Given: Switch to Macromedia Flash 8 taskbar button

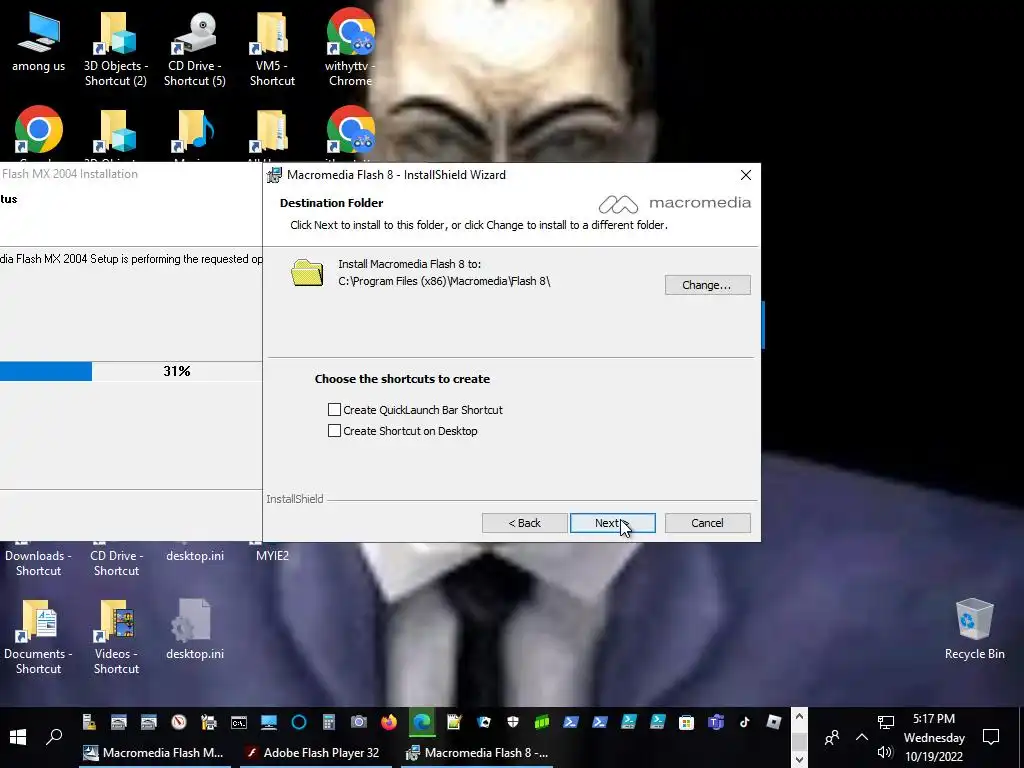Looking at the screenshot, I should click(x=477, y=753).
